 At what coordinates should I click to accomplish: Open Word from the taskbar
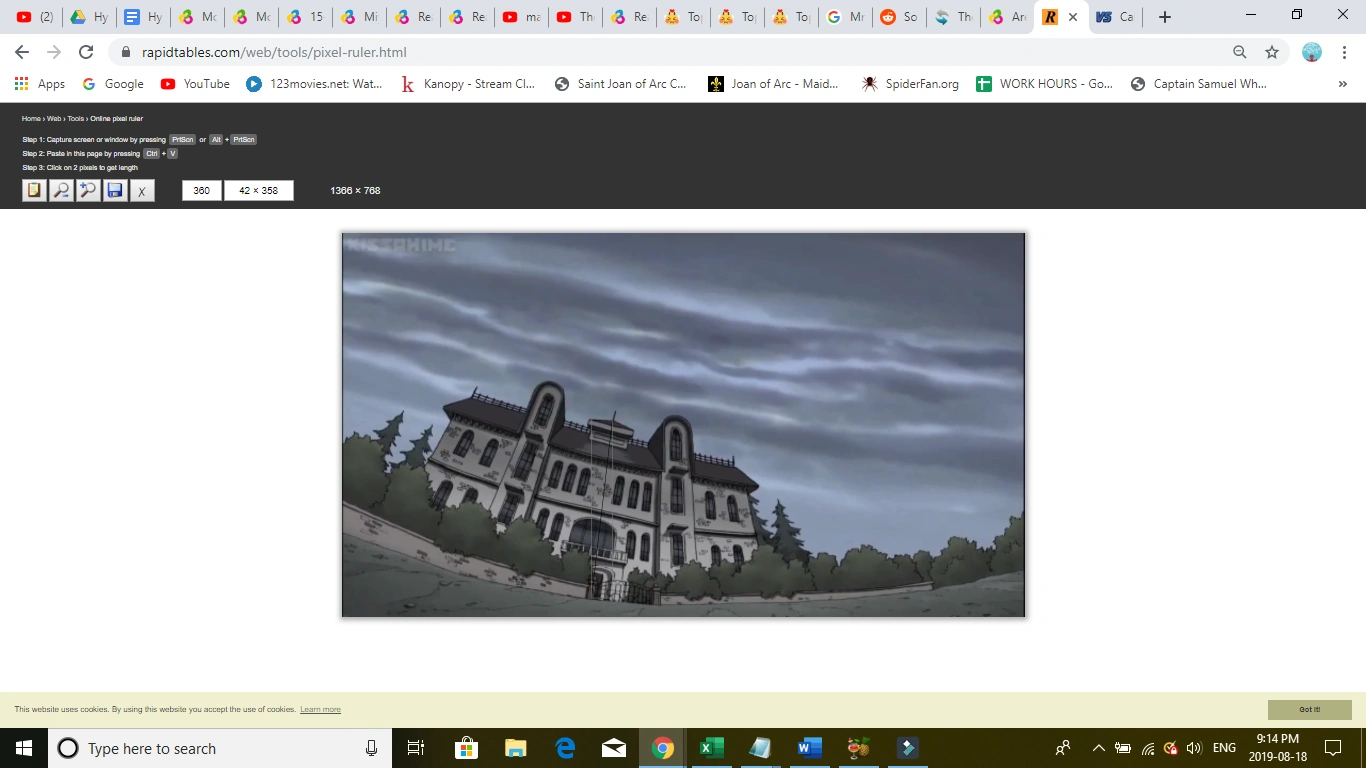tap(809, 748)
